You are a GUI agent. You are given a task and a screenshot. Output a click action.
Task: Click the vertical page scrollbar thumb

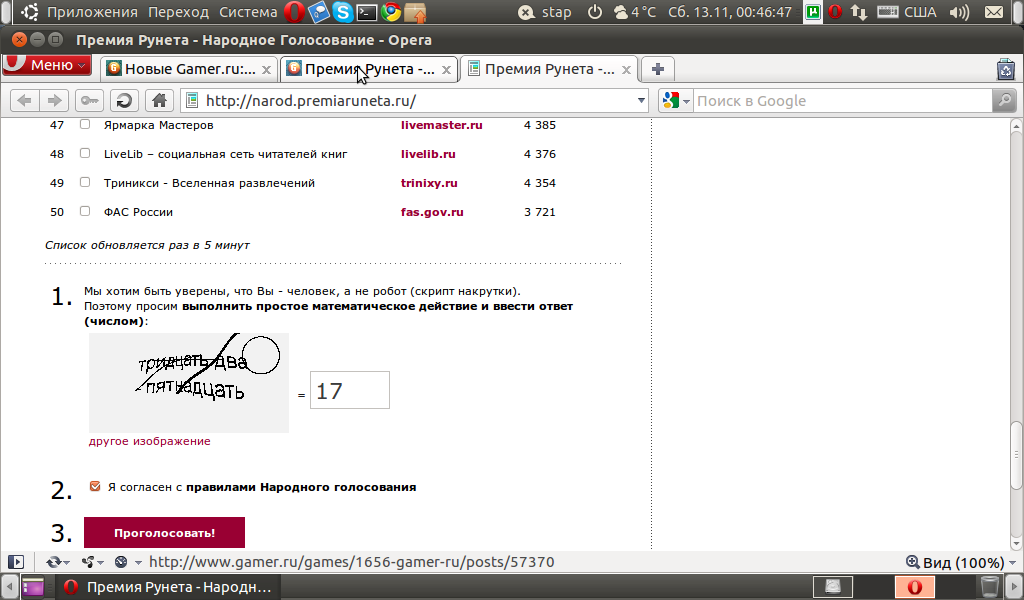pyautogui.click(x=1016, y=456)
